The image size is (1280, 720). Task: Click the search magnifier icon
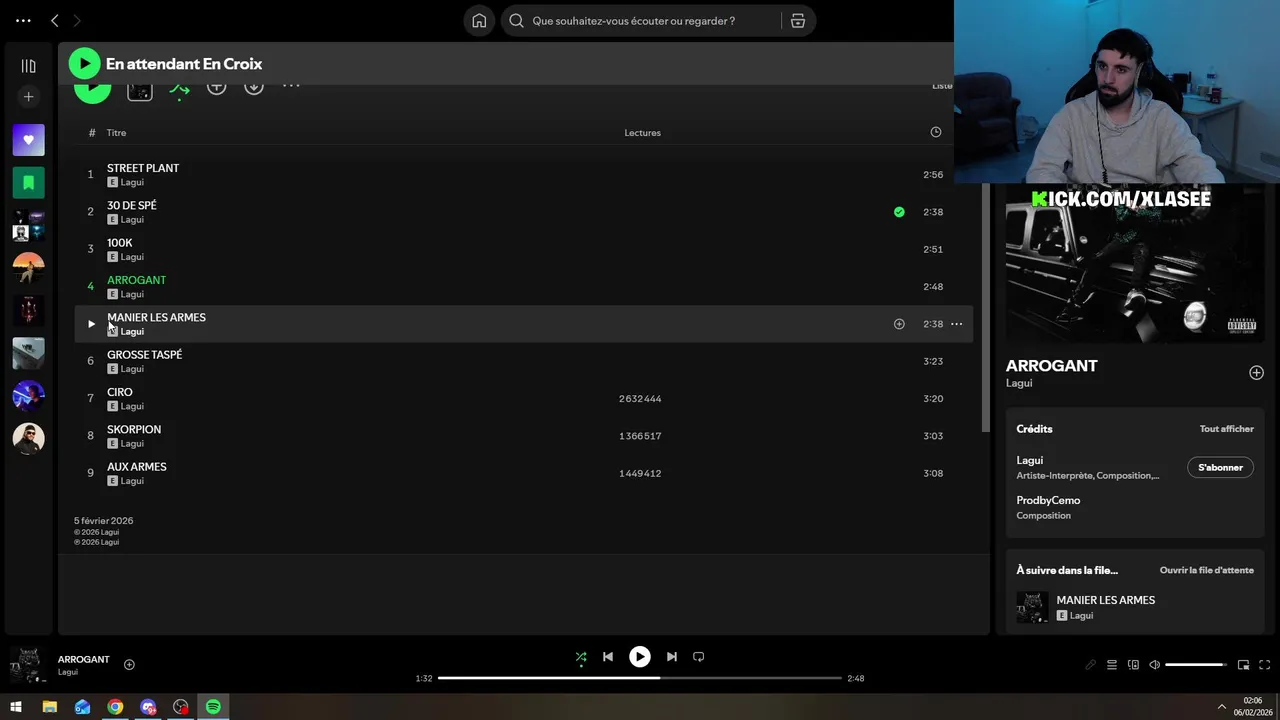pos(516,21)
